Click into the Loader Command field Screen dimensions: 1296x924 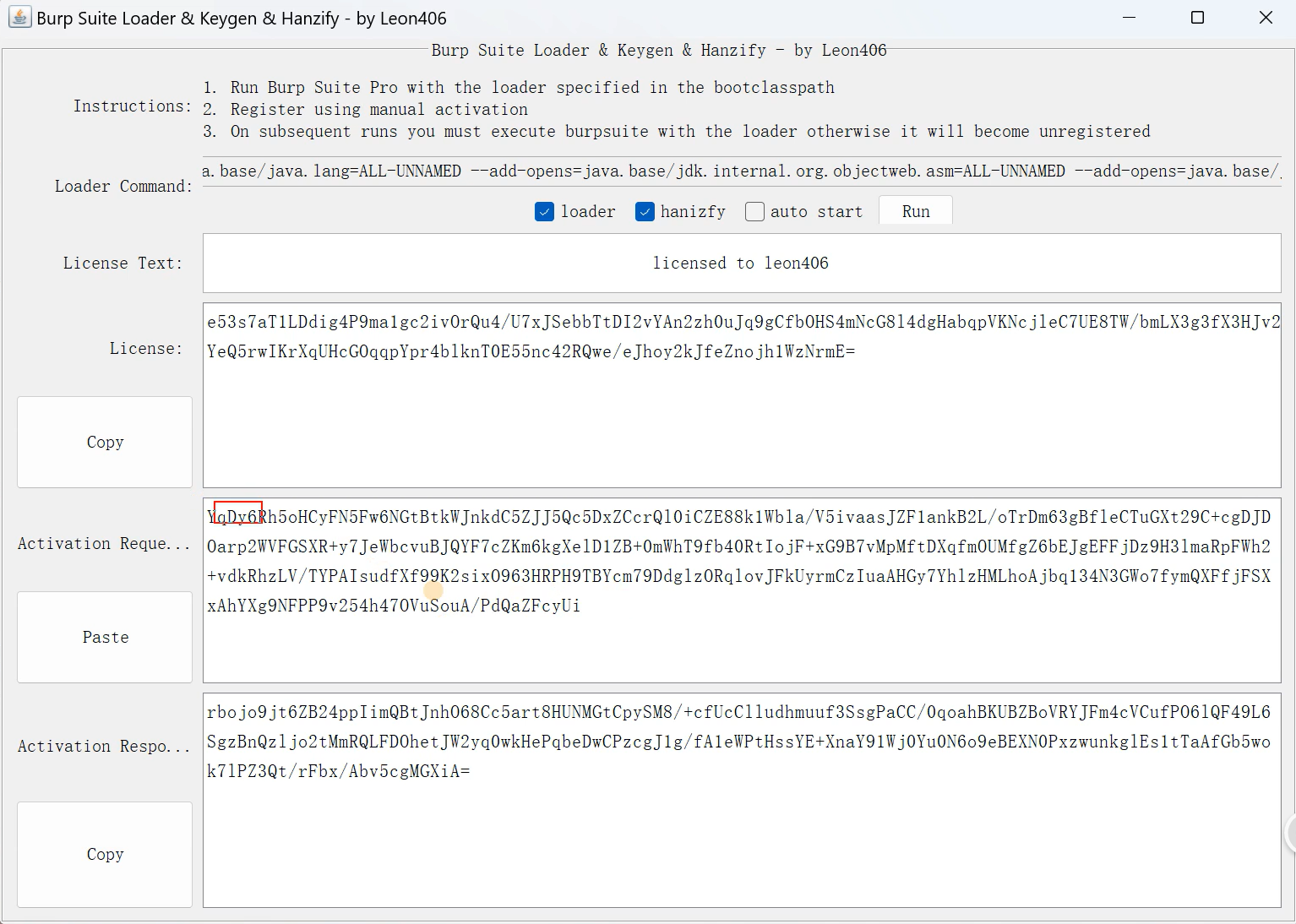coord(742,171)
